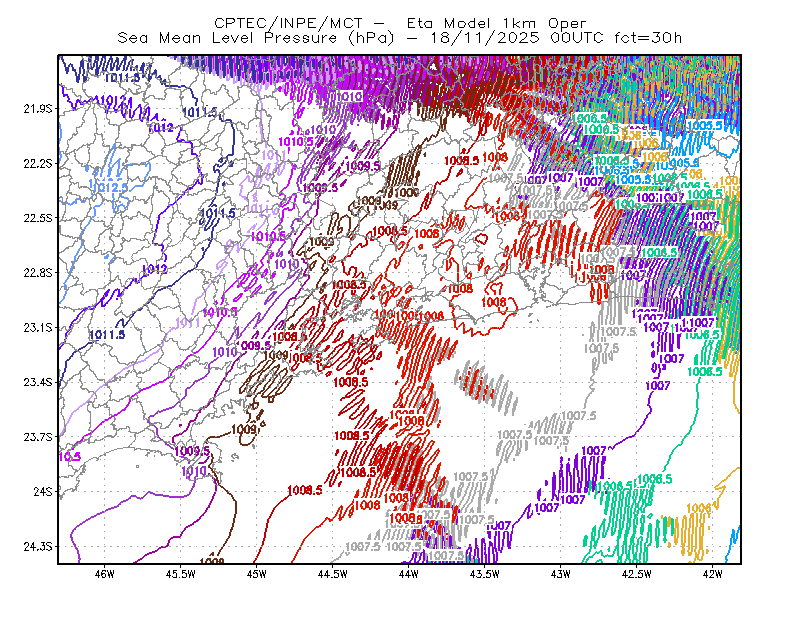
Task: Select the 'fct=30h' forecast text
Action: 648,38
